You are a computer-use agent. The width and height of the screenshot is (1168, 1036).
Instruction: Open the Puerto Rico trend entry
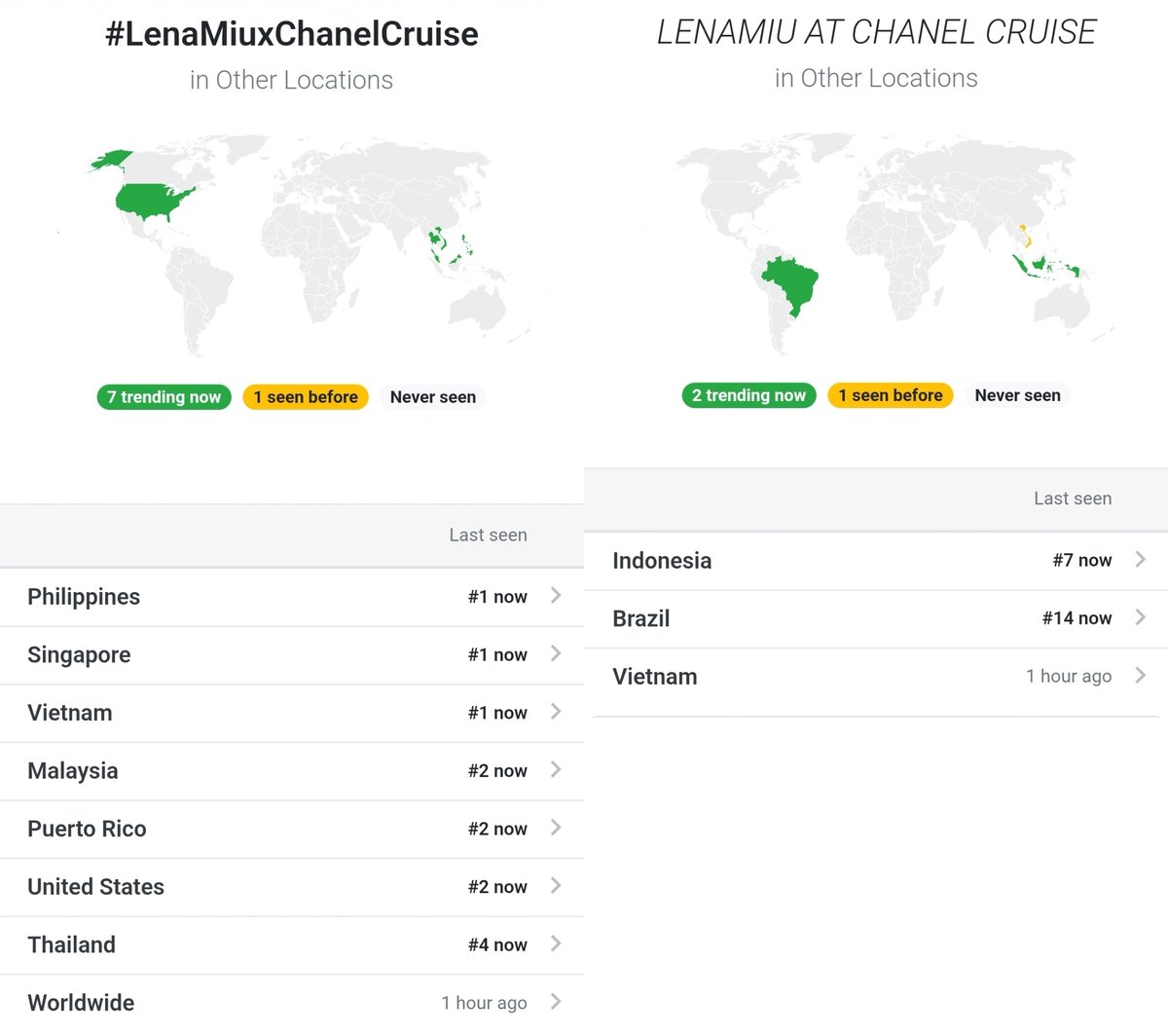coord(292,830)
